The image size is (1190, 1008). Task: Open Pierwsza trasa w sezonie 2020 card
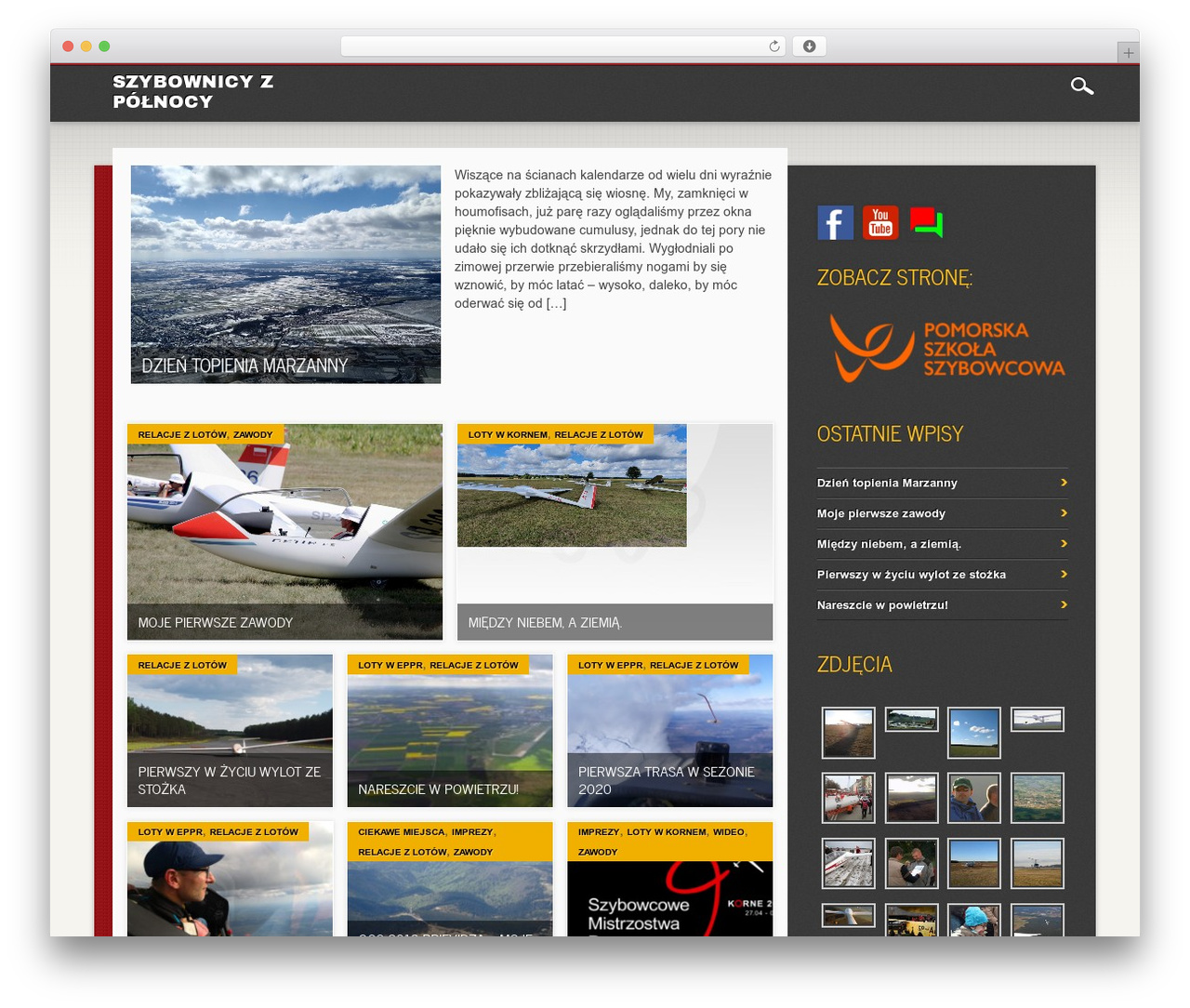coord(669,731)
